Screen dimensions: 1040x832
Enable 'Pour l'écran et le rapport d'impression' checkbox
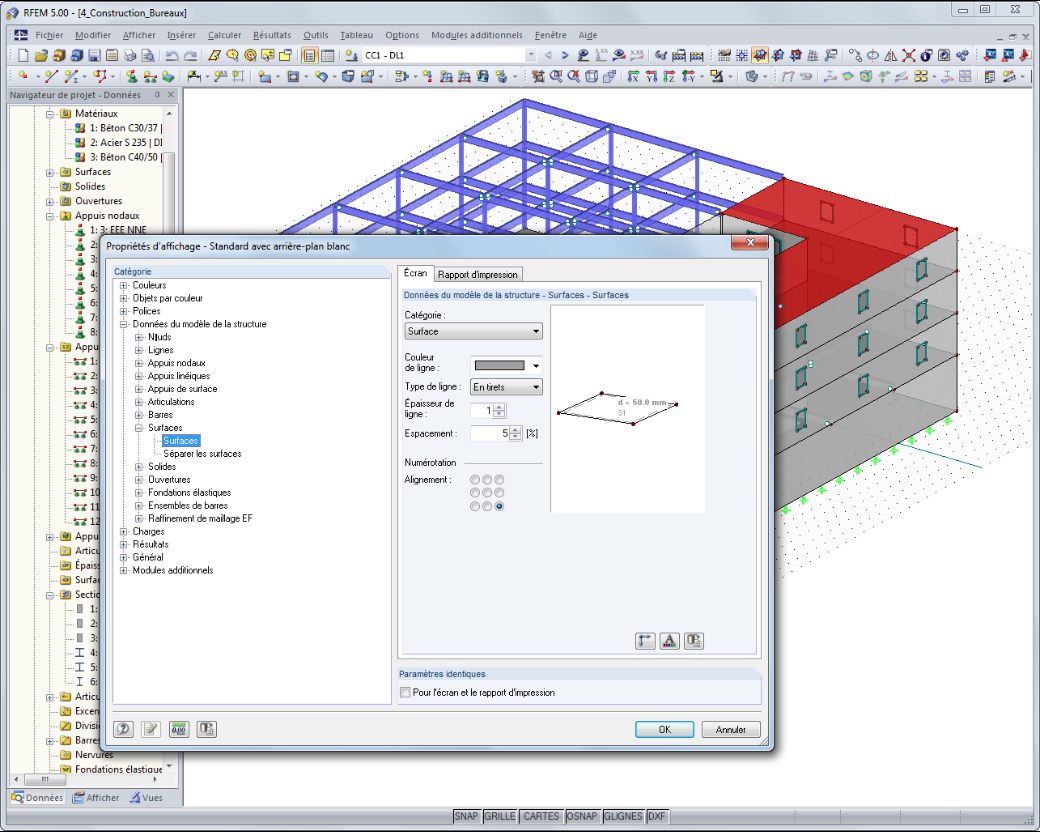click(405, 693)
